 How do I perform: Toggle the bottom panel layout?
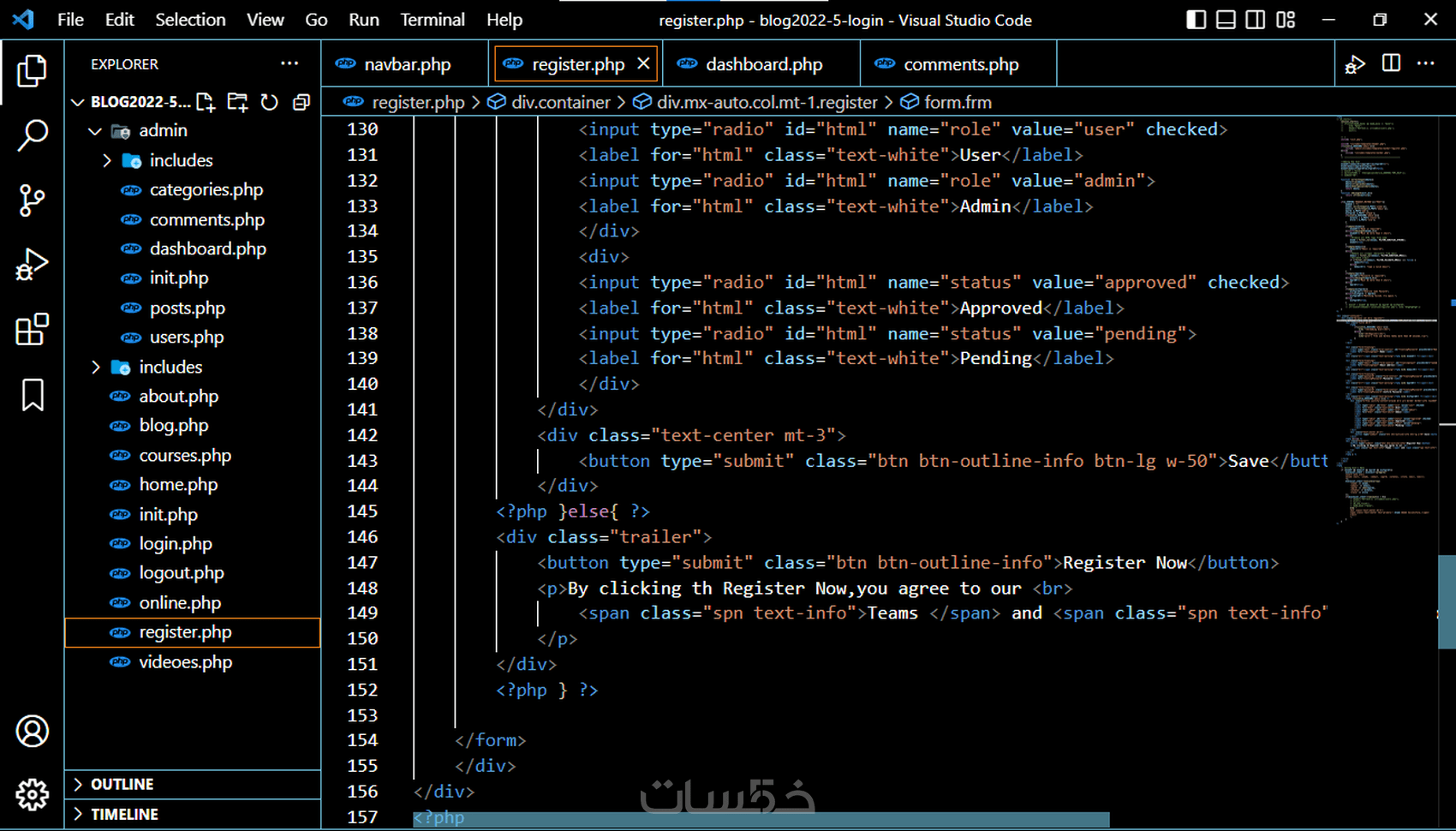pyautogui.click(x=1226, y=20)
